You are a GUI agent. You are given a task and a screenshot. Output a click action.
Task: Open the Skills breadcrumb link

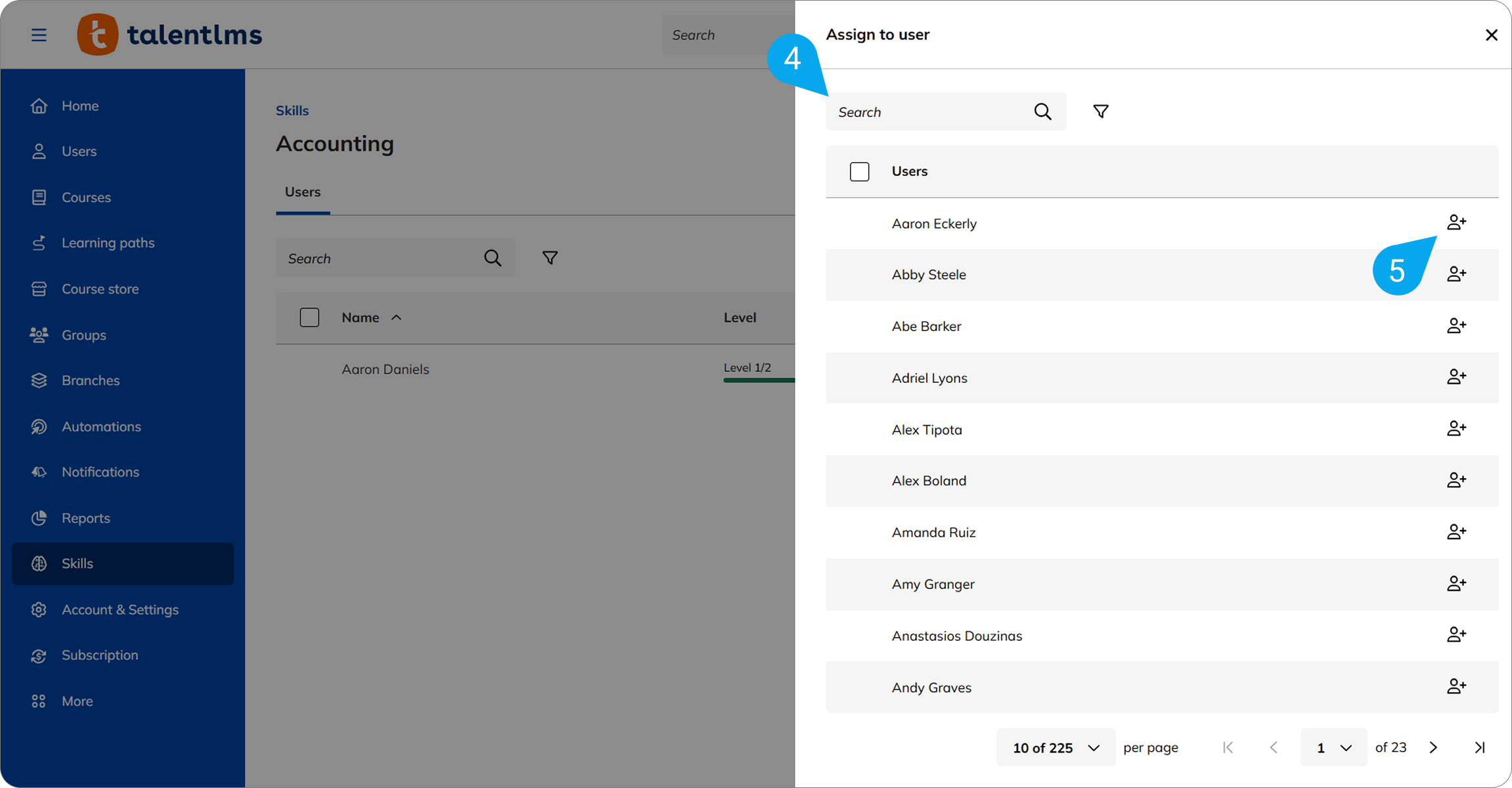[292, 110]
